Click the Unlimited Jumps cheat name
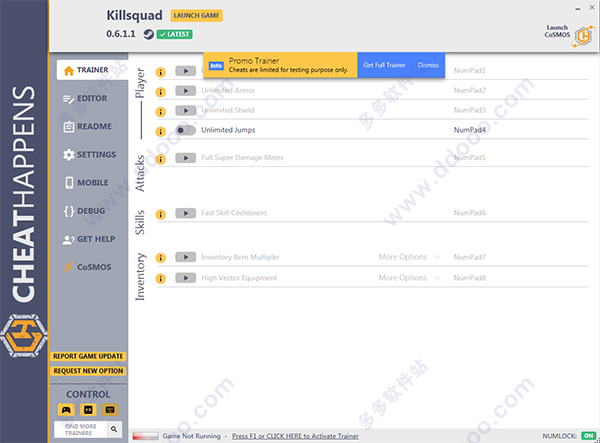 [228, 130]
